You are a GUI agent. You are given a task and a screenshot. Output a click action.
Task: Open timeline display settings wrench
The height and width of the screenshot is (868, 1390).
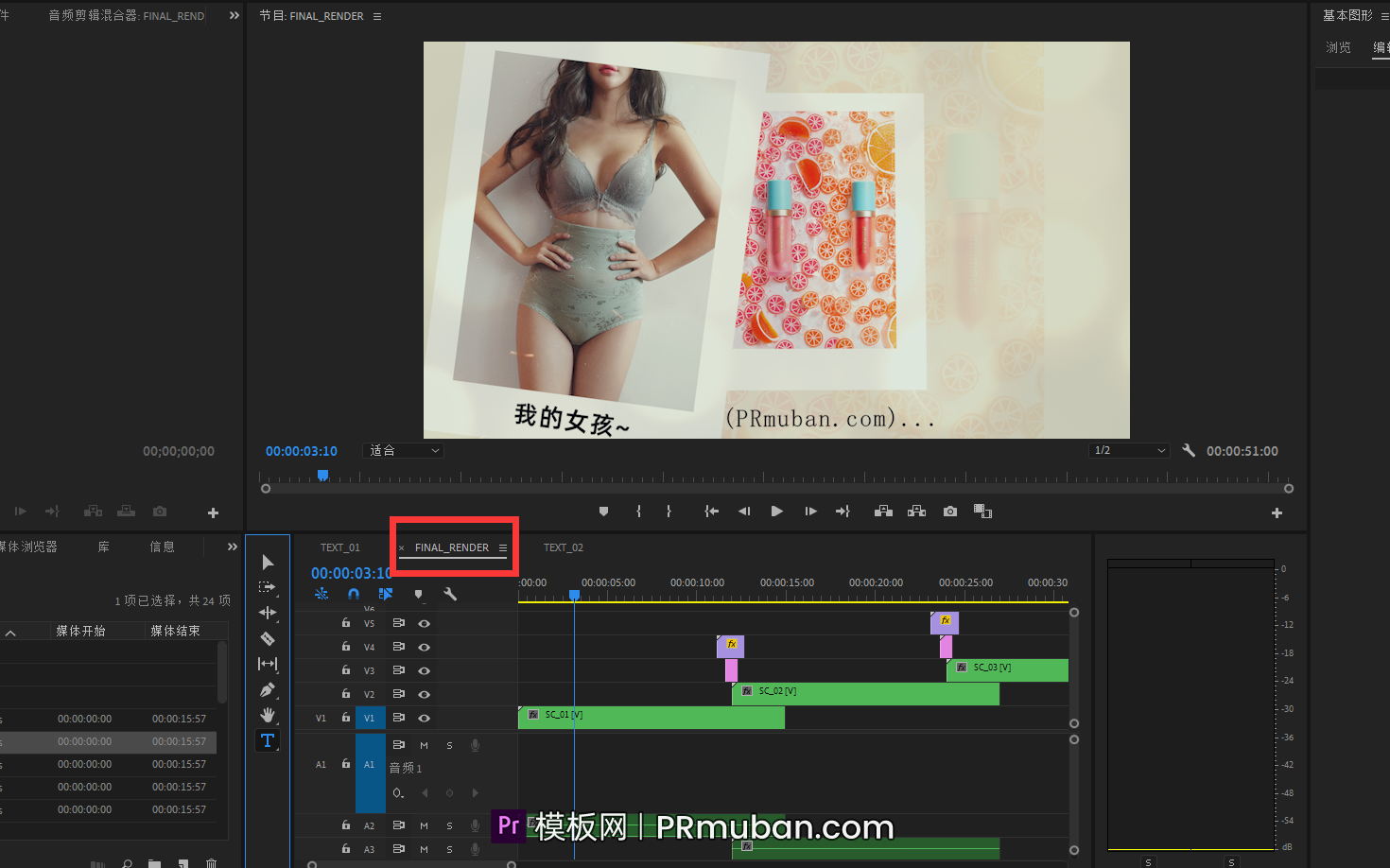point(450,594)
